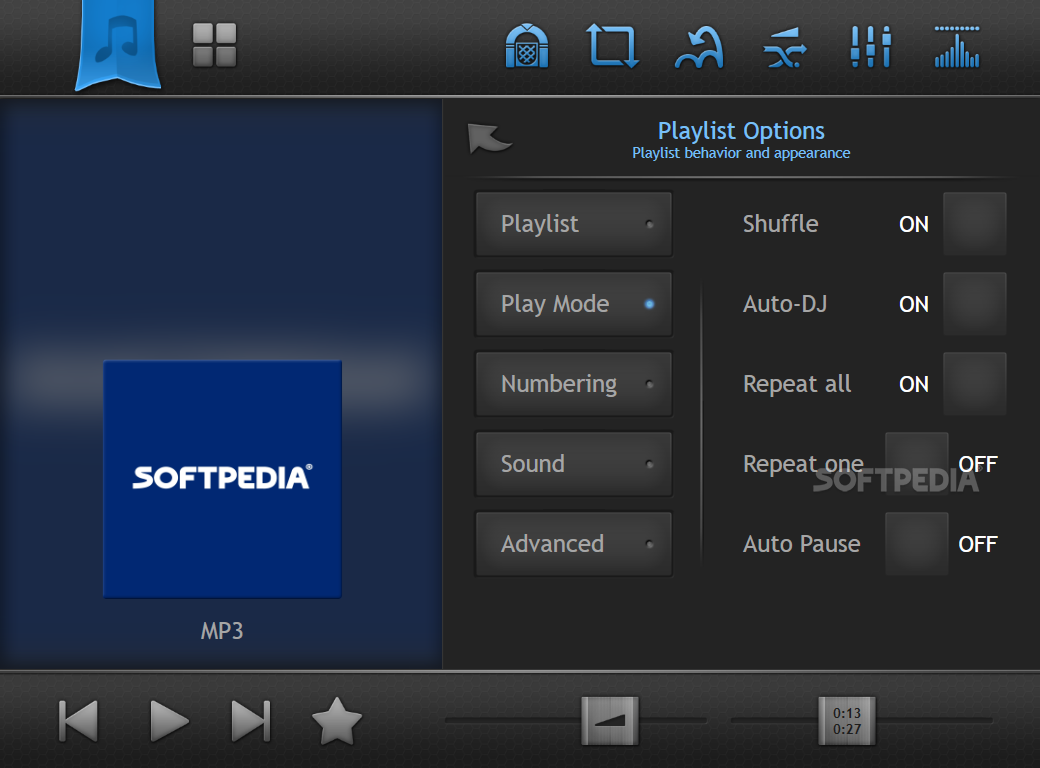1040x768 pixels.
Task: Open the equalizer sliders icon
Action: click(x=871, y=46)
